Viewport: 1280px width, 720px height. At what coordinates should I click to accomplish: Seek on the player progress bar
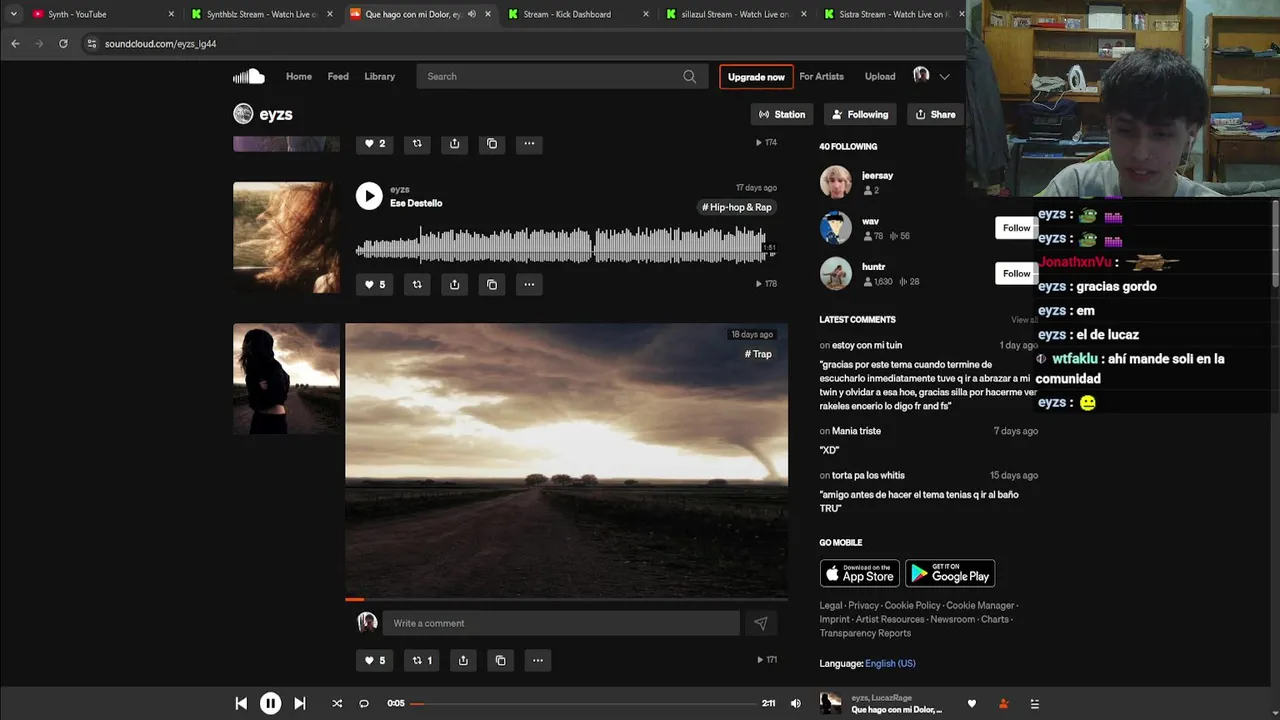point(583,703)
